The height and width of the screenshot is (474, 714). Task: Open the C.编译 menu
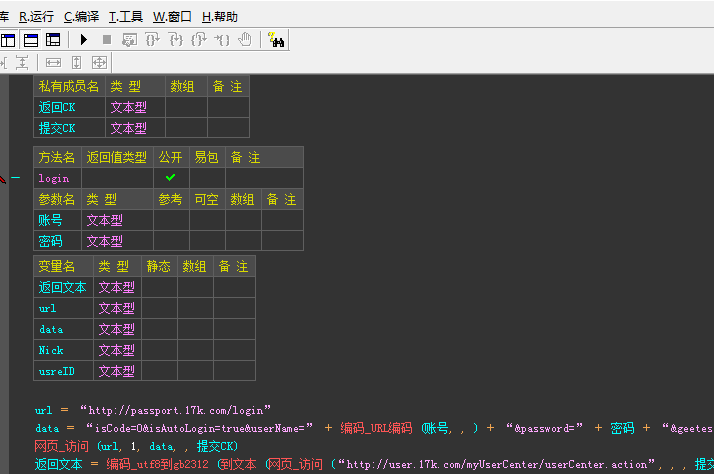click(82, 17)
